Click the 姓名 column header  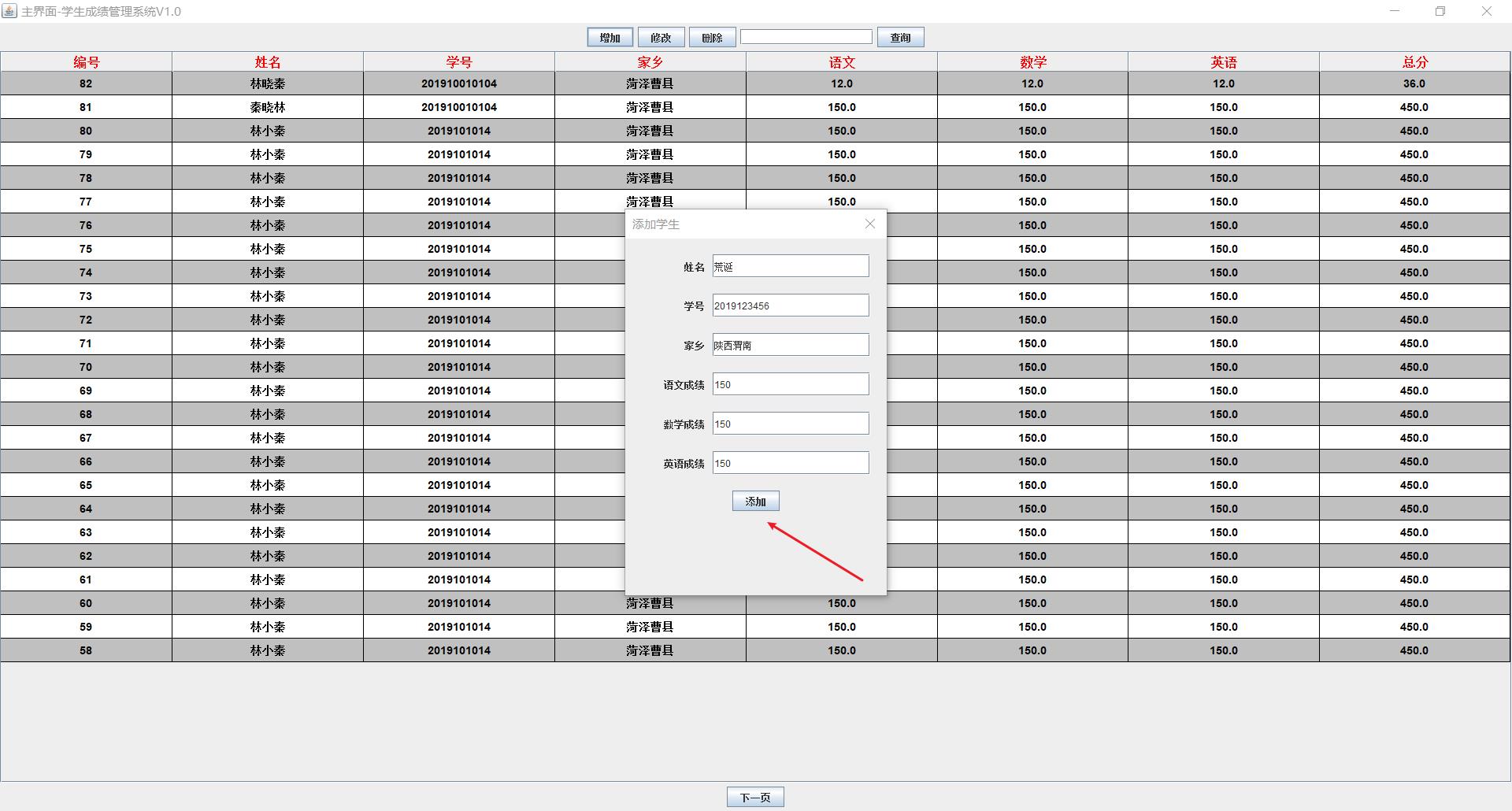268,62
